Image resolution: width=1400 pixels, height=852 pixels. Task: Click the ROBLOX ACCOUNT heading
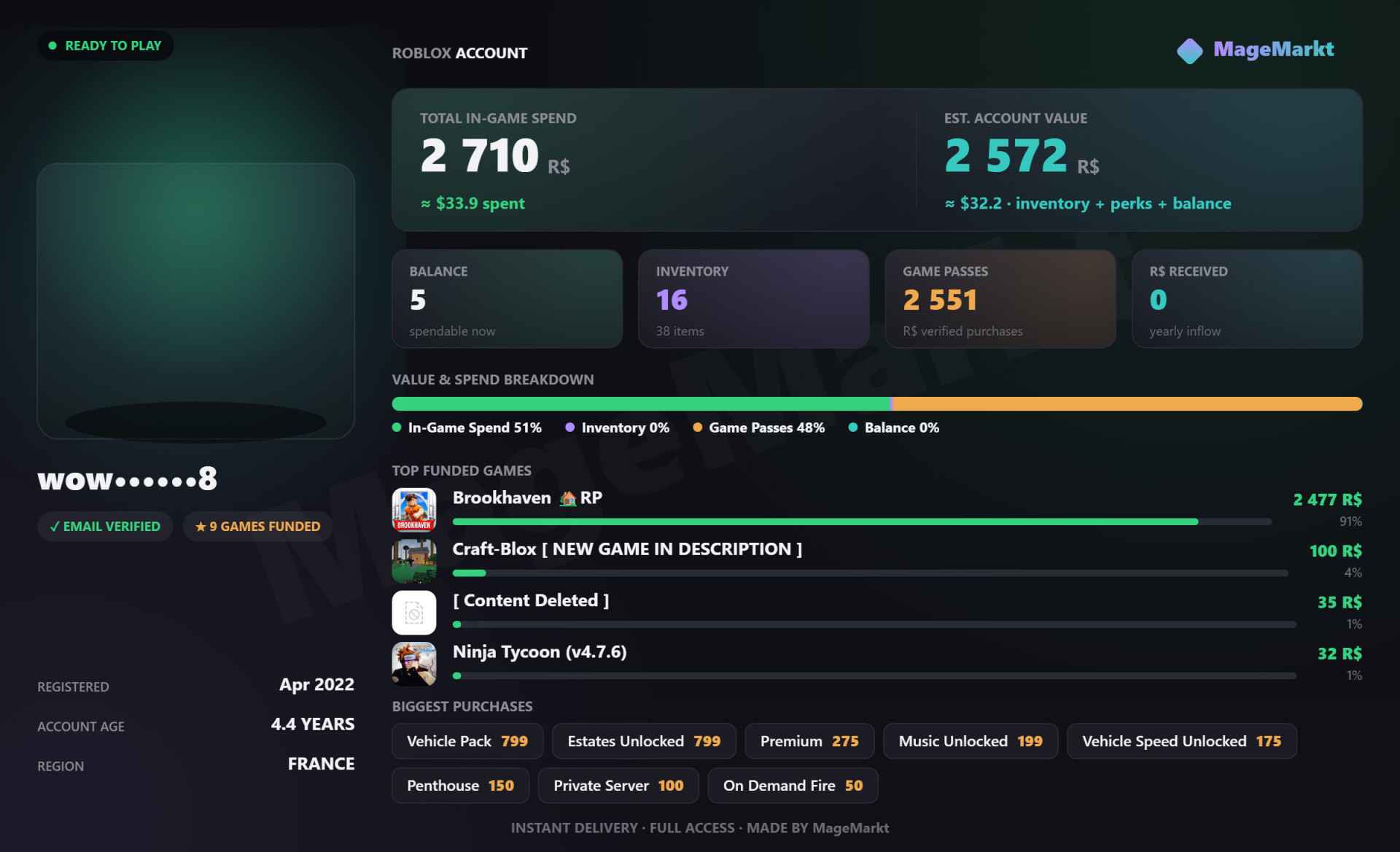tap(459, 53)
